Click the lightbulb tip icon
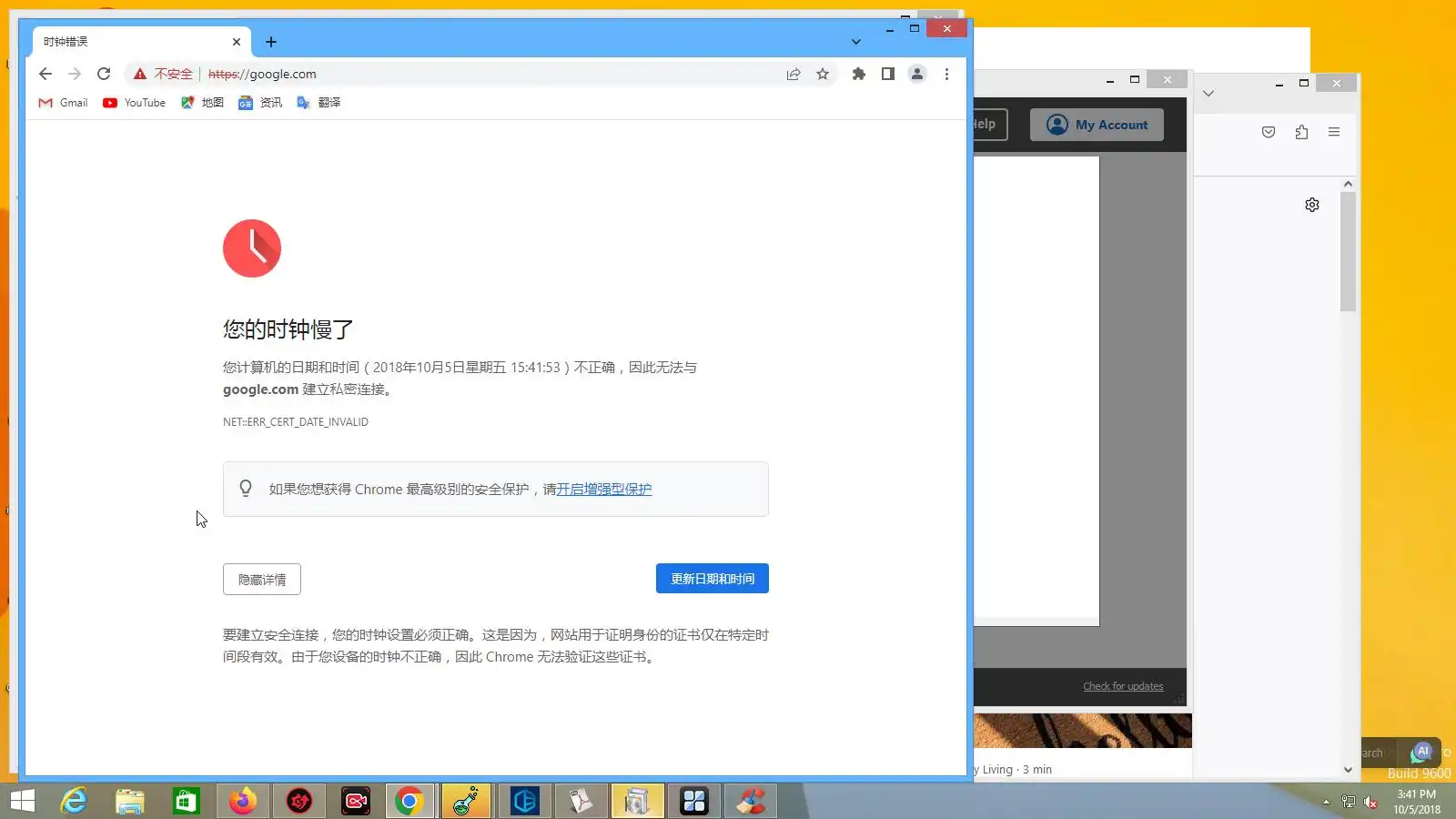The width and height of the screenshot is (1456, 819). (246, 489)
